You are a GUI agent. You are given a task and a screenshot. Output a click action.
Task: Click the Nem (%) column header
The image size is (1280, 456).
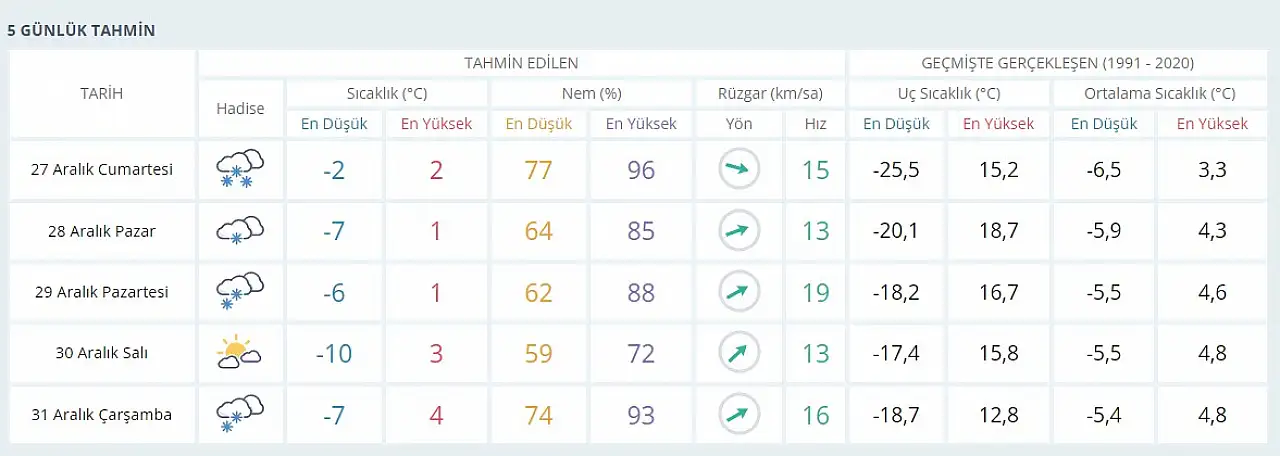click(x=591, y=94)
